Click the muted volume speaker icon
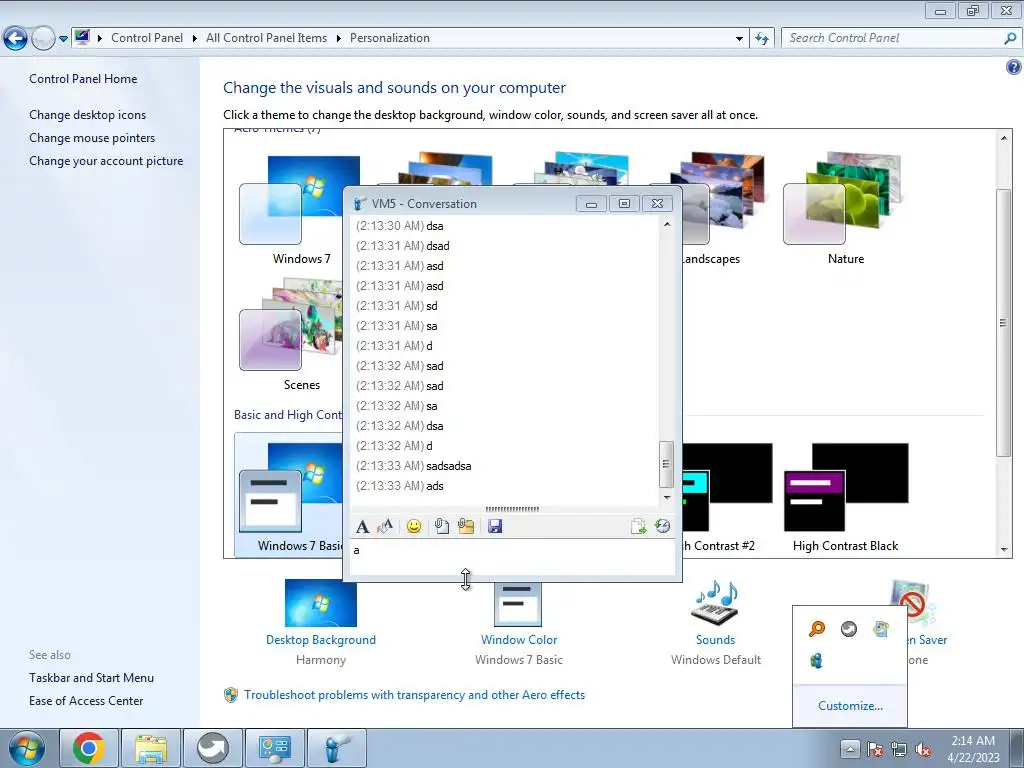 pyautogui.click(x=923, y=749)
